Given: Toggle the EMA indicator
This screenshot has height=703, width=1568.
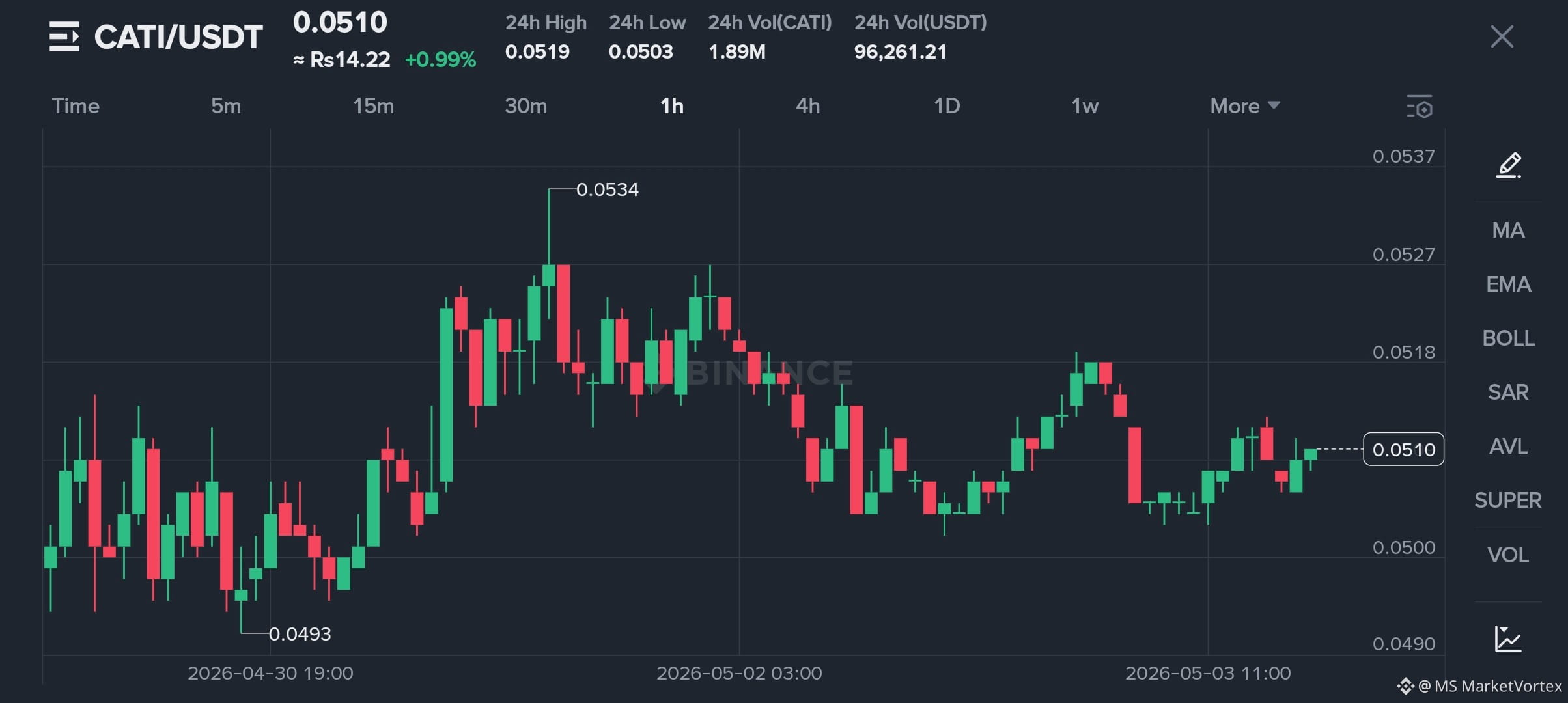Looking at the screenshot, I should pyautogui.click(x=1508, y=284).
